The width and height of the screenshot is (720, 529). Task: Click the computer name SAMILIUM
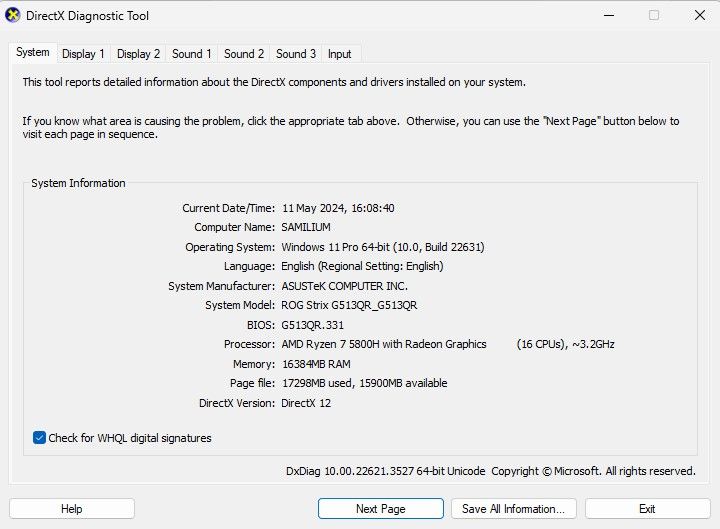[306, 228]
